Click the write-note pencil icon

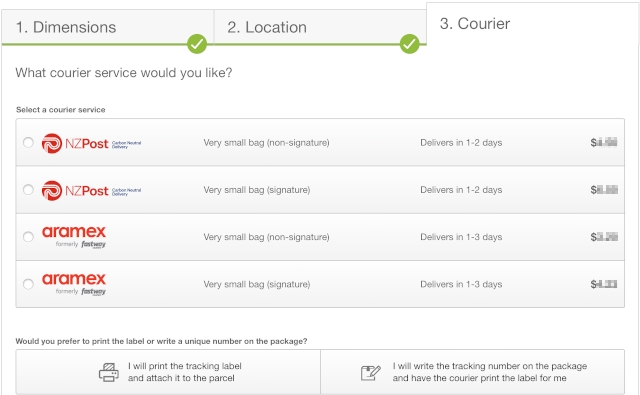click(x=371, y=373)
